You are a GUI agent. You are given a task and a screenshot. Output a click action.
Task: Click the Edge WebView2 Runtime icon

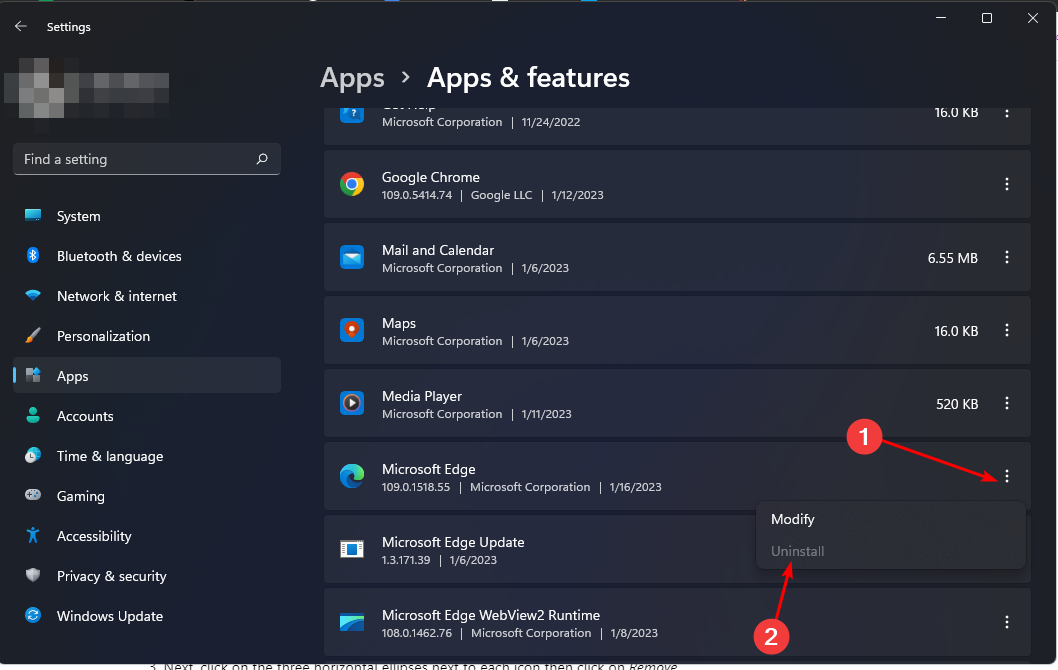pos(352,622)
